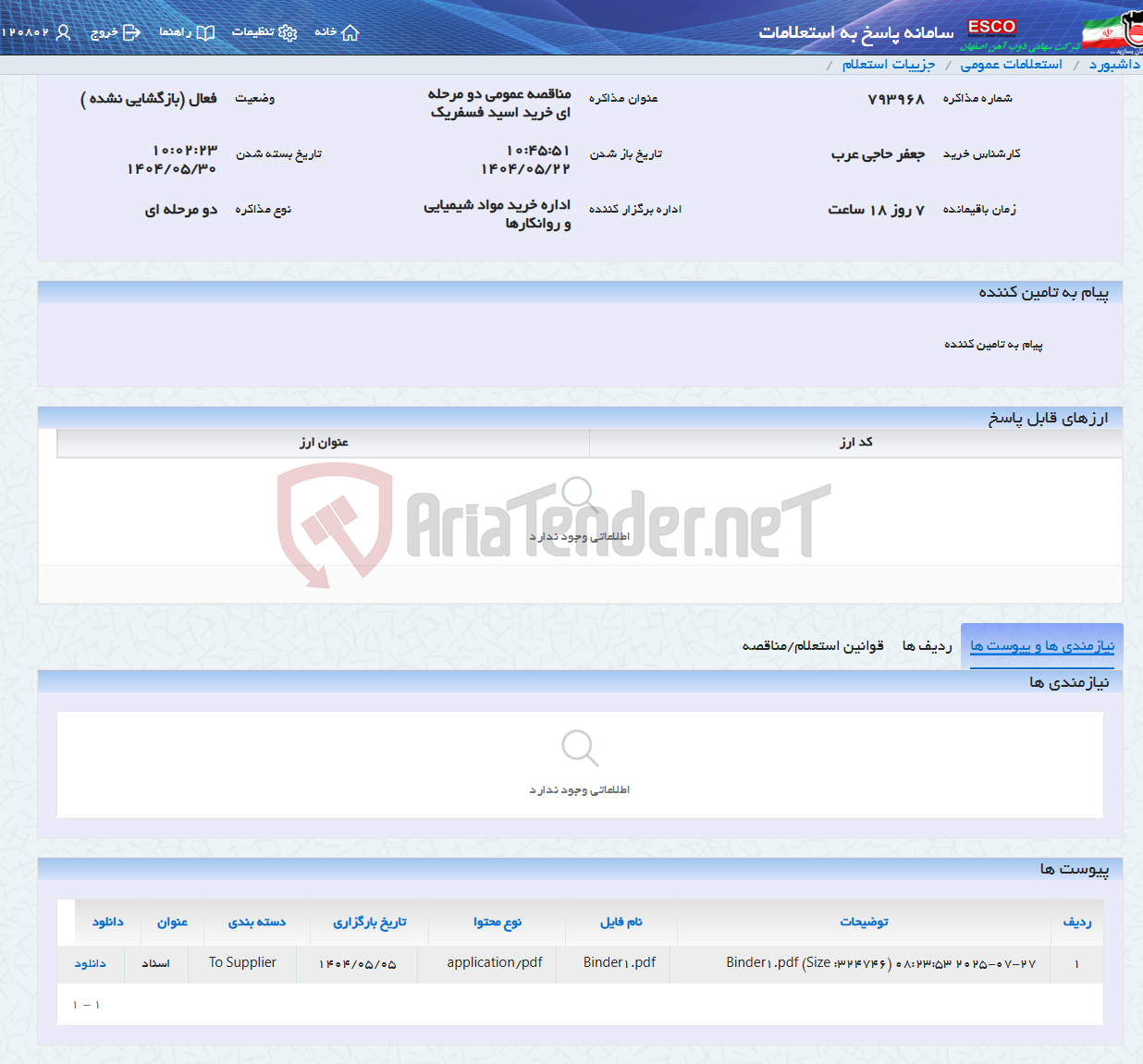Click magnifier icon in نیازمندی ها area
This screenshot has height=1064, width=1143.
(580, 747)
